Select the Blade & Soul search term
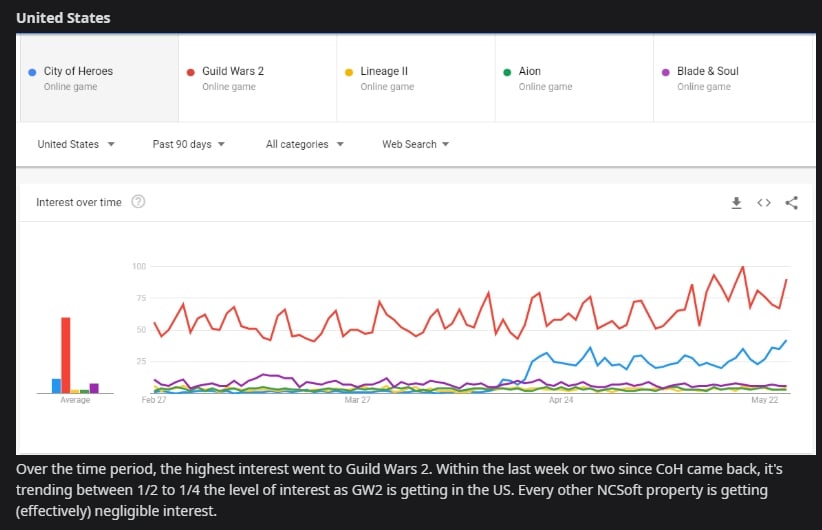 tap(733, 78)
